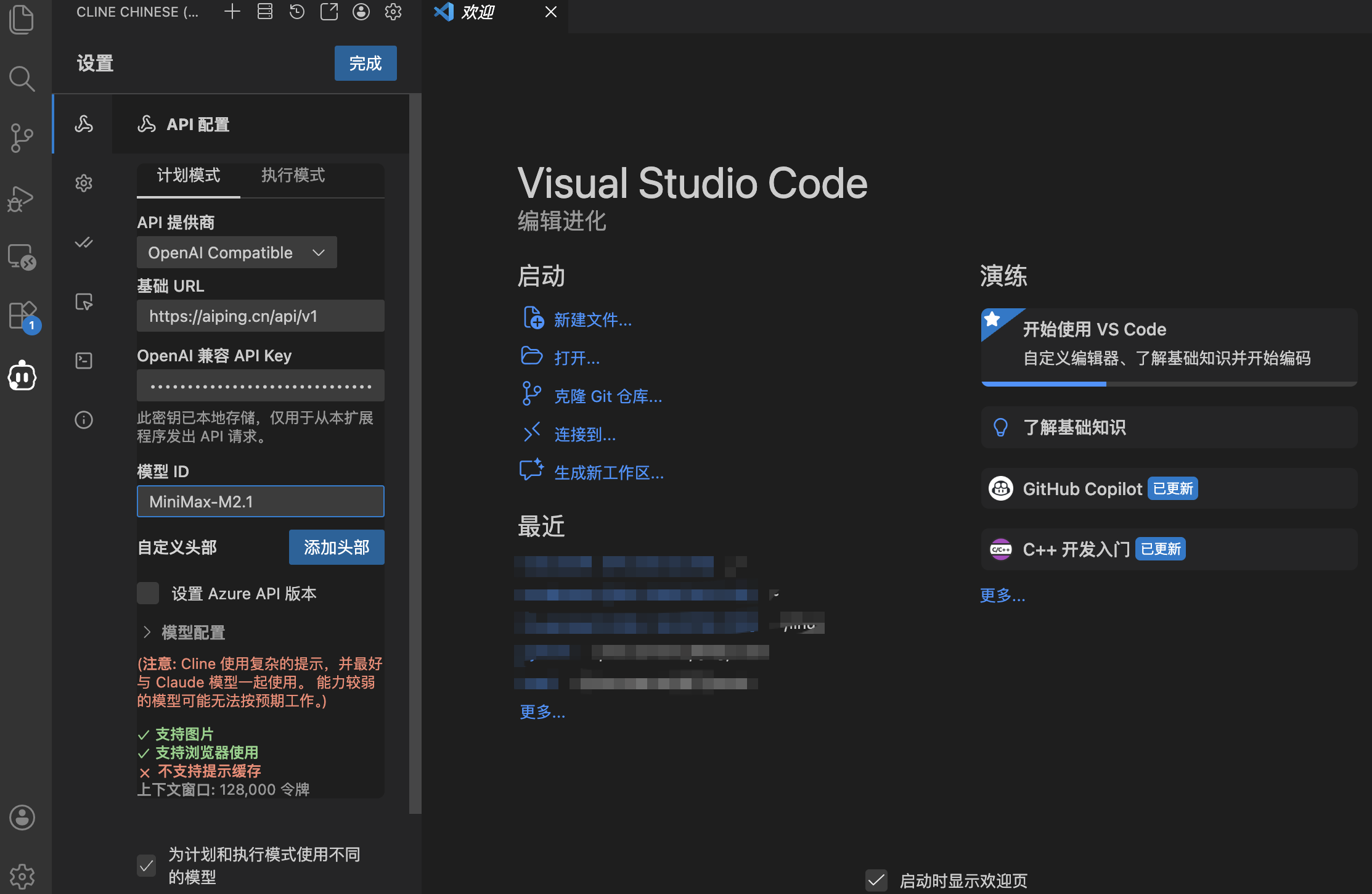The width and height of the screenshot is (1372, 894).
Task: Switch to the 执行模式 tab
Action: click(293, 176)
